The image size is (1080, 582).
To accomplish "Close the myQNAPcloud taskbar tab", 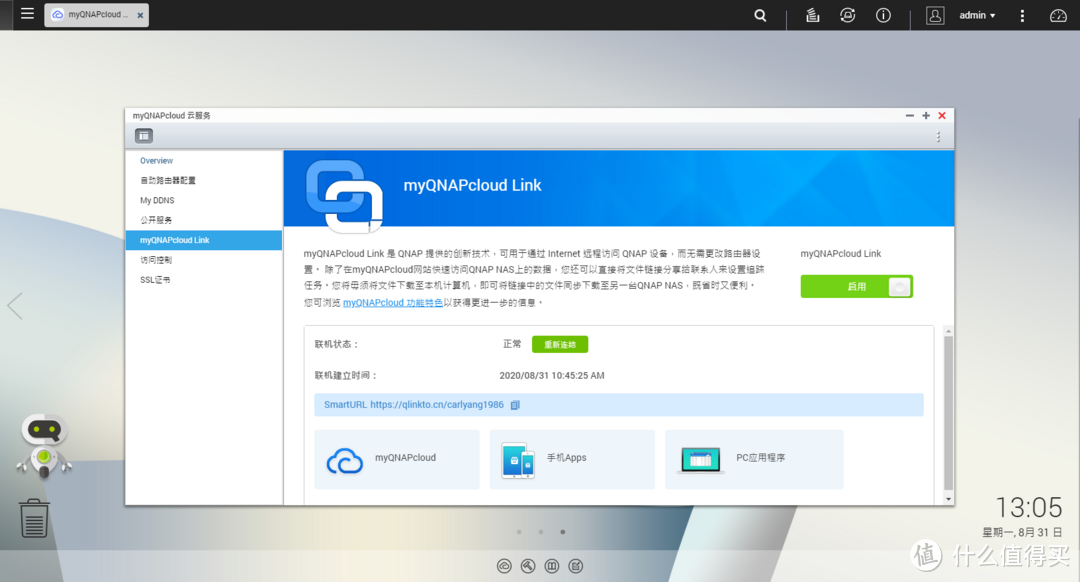I will pos(140,15).
